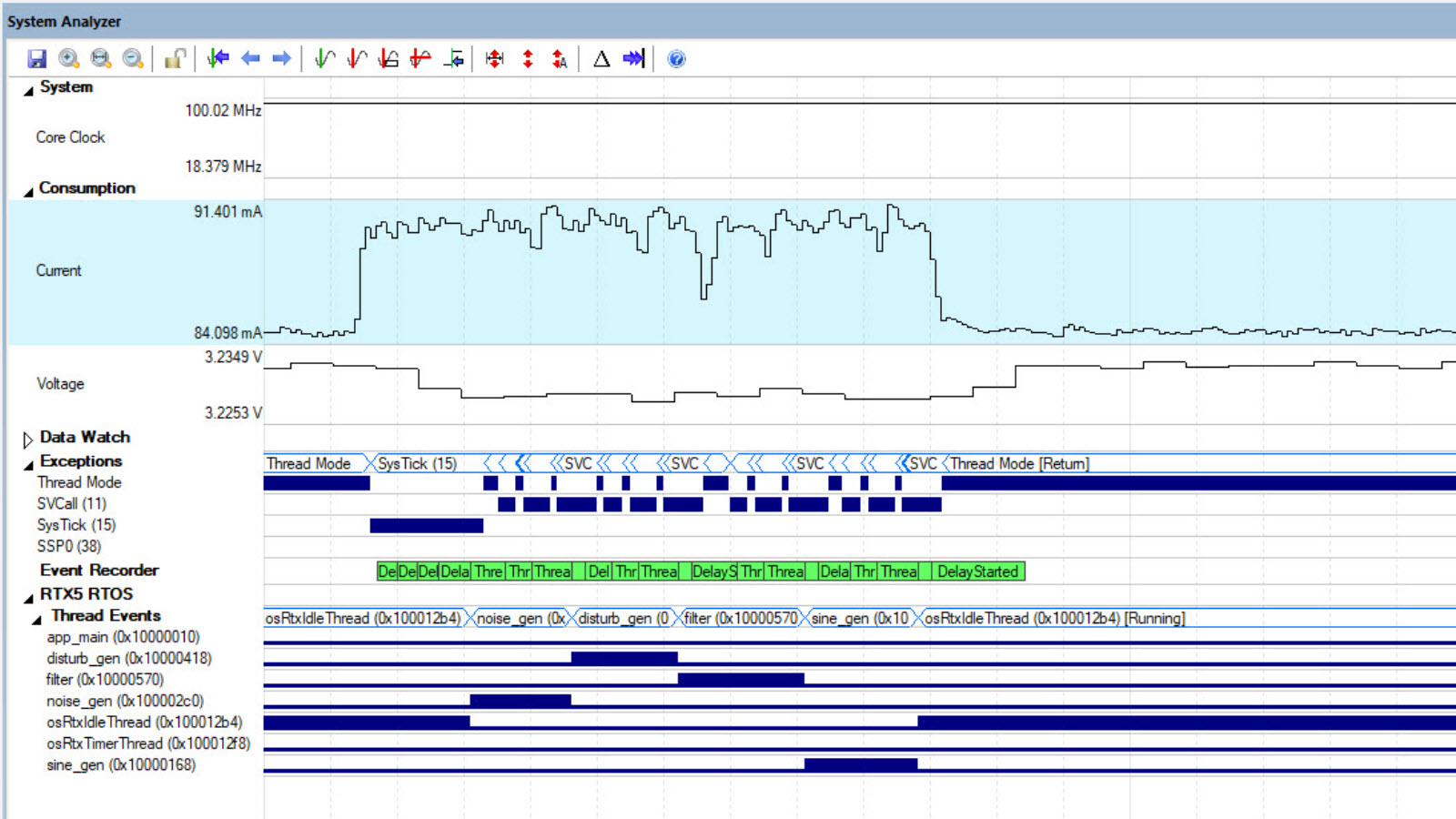
Task: Collapse the RTX5 RTOS group
Action: pos(28,597)
